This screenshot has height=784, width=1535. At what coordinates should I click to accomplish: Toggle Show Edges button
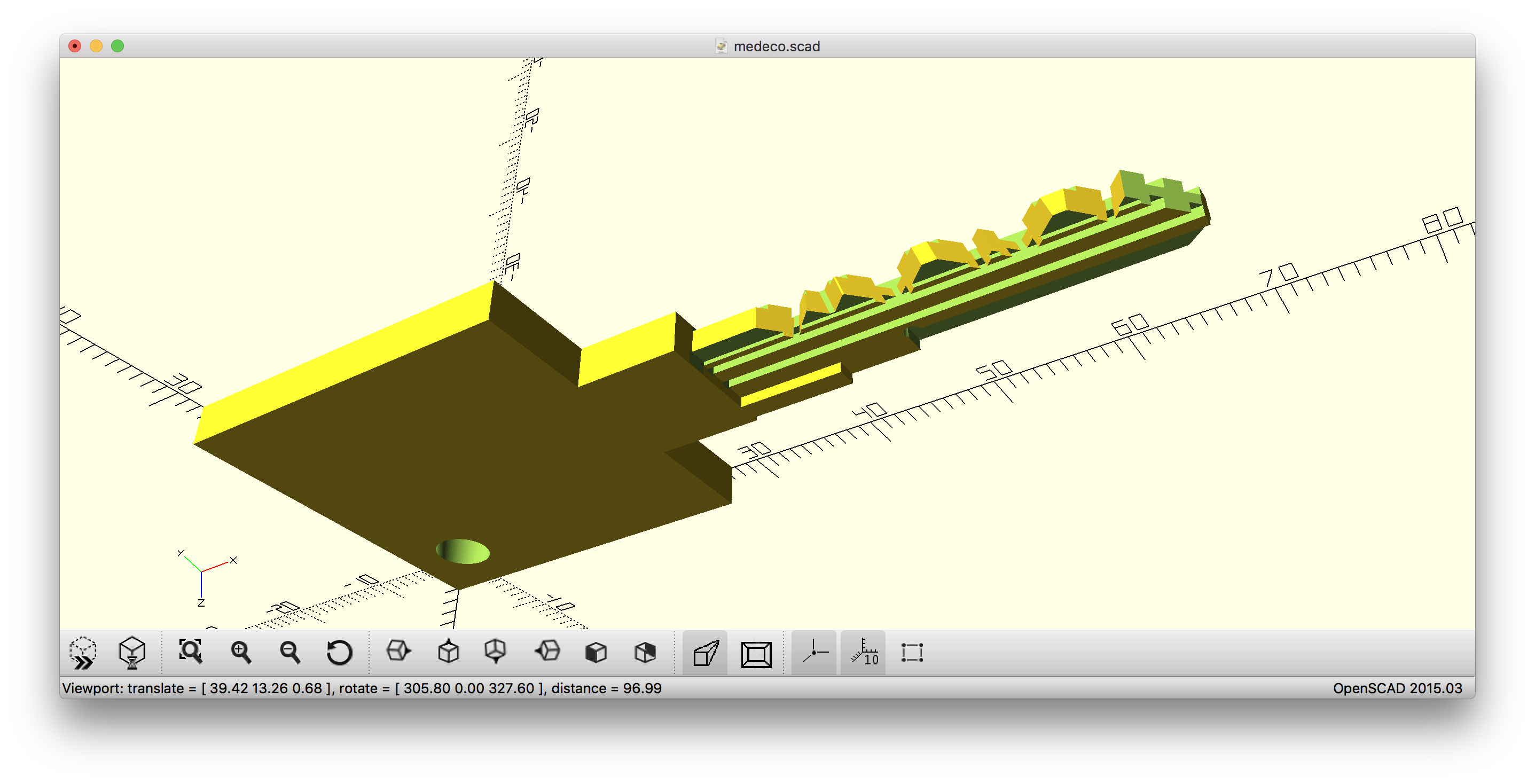[x=912, y=653]
